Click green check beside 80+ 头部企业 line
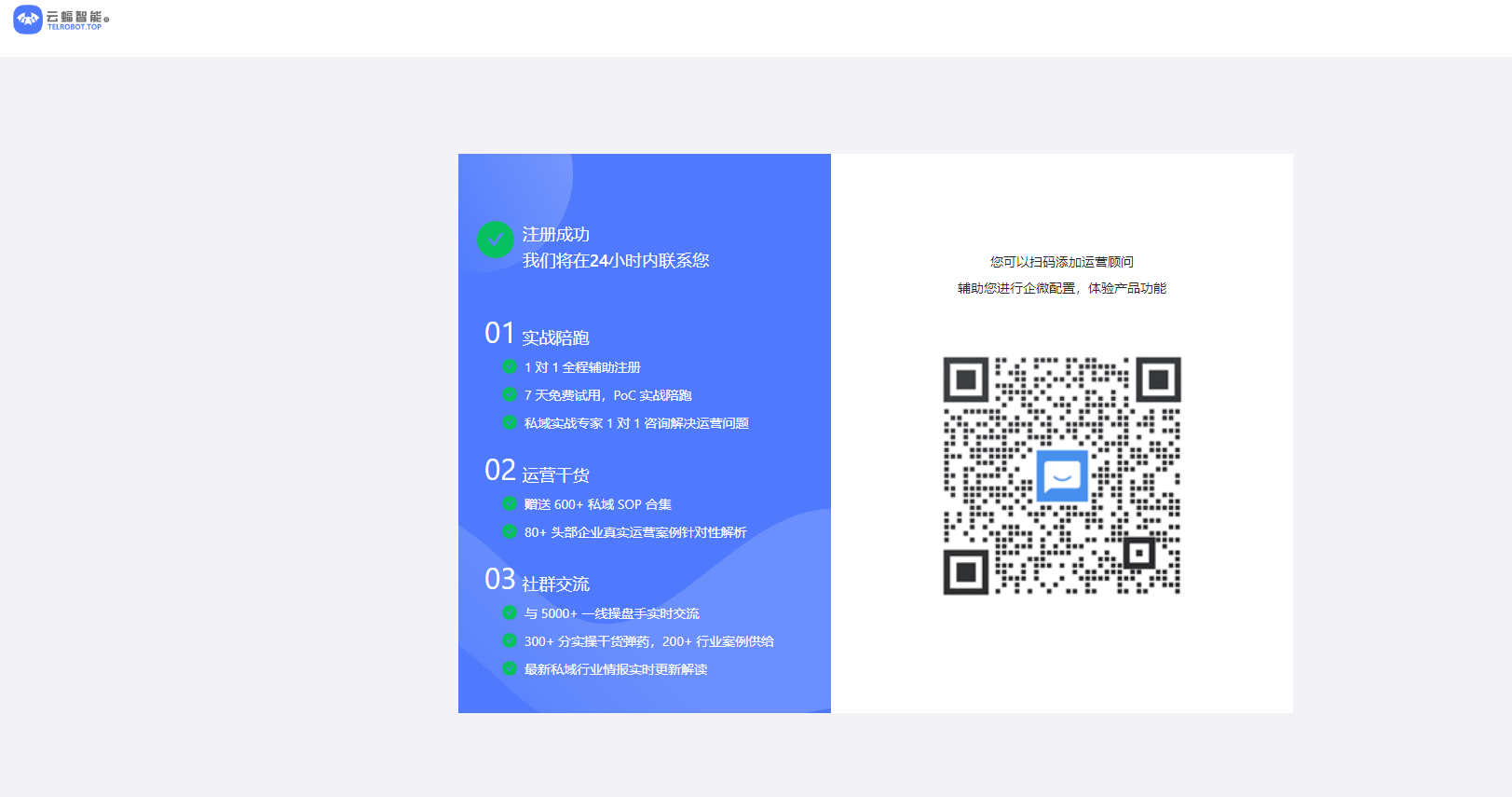The image size is (1512, 797). click(510, 531)
